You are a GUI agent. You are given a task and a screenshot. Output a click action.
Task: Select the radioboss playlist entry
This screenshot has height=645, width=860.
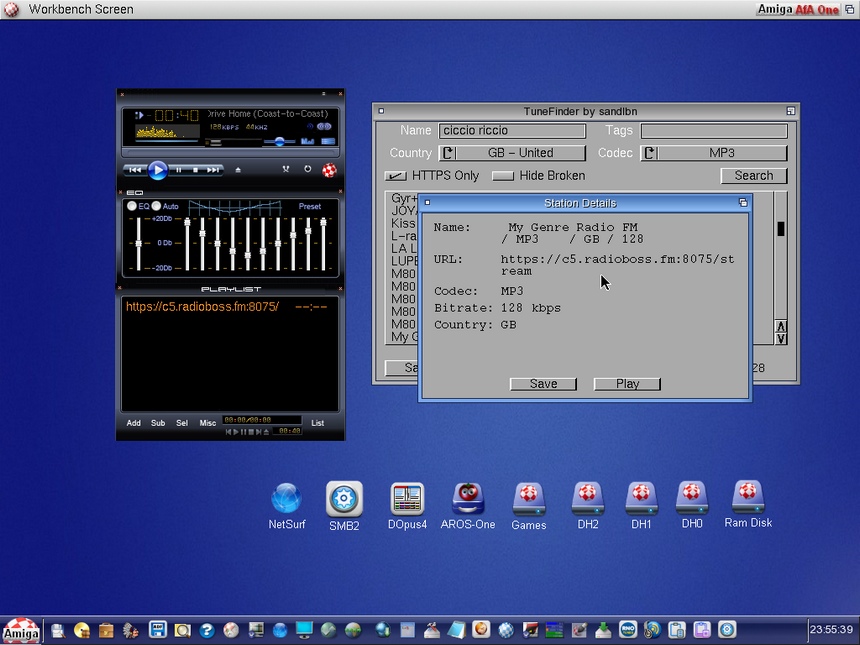[227, 307]
